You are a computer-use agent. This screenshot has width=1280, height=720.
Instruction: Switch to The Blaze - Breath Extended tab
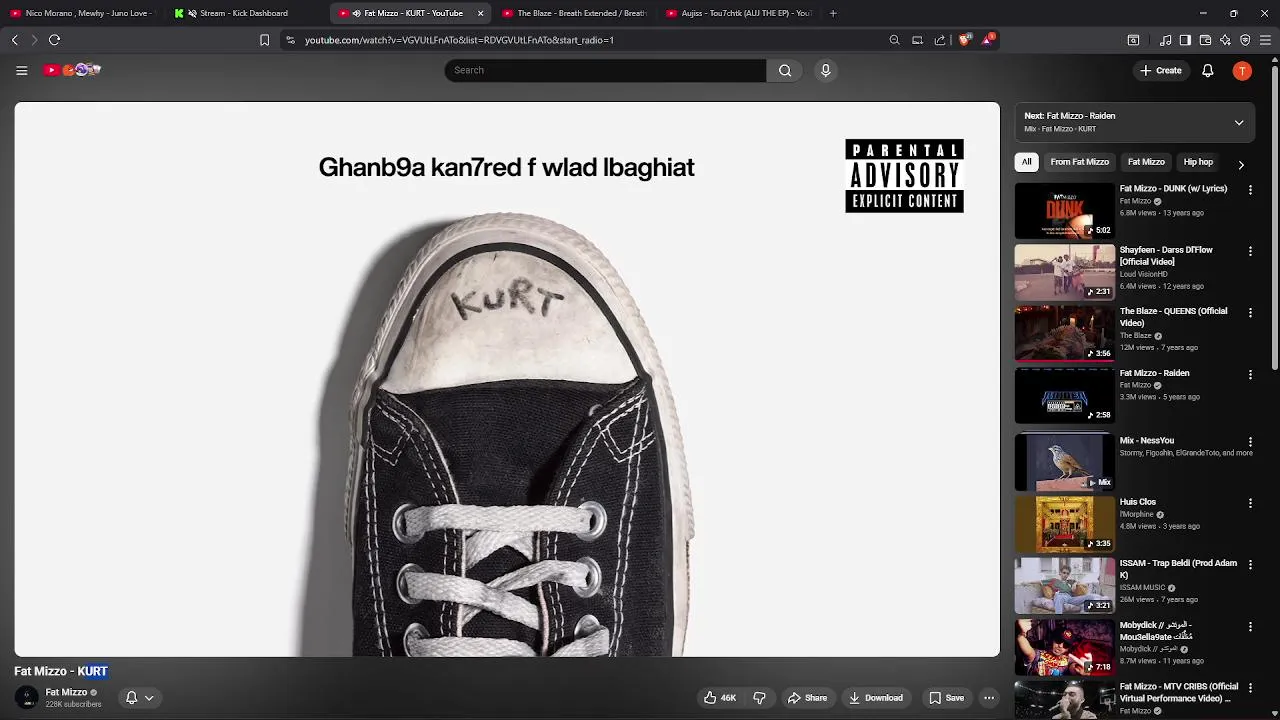tap(575, 13)
